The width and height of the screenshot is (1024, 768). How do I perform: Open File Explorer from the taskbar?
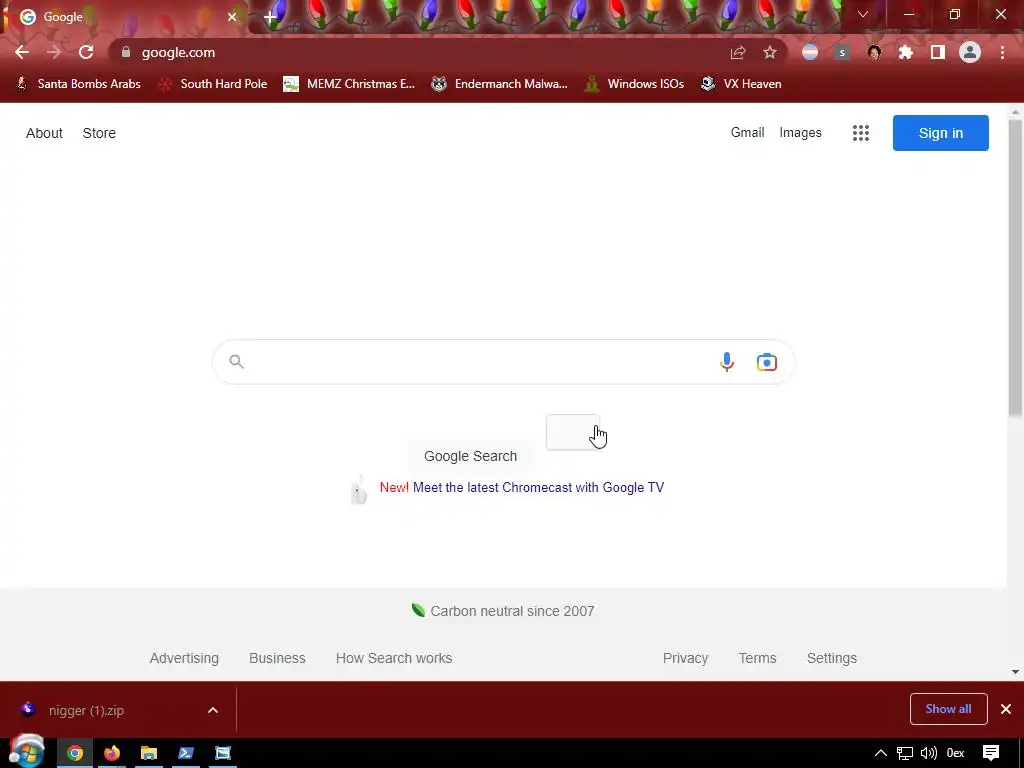149,753
